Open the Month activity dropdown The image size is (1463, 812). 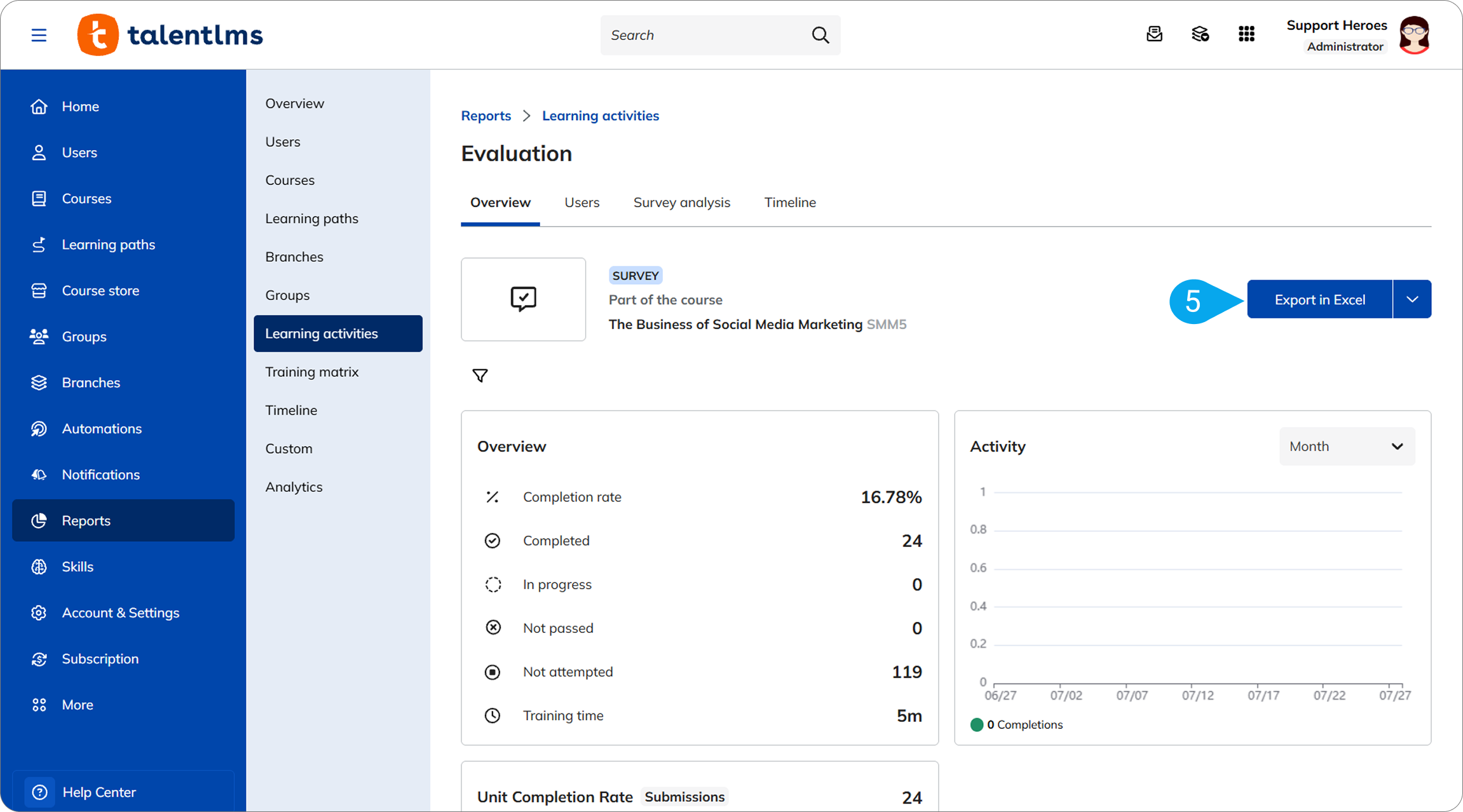1347,446
